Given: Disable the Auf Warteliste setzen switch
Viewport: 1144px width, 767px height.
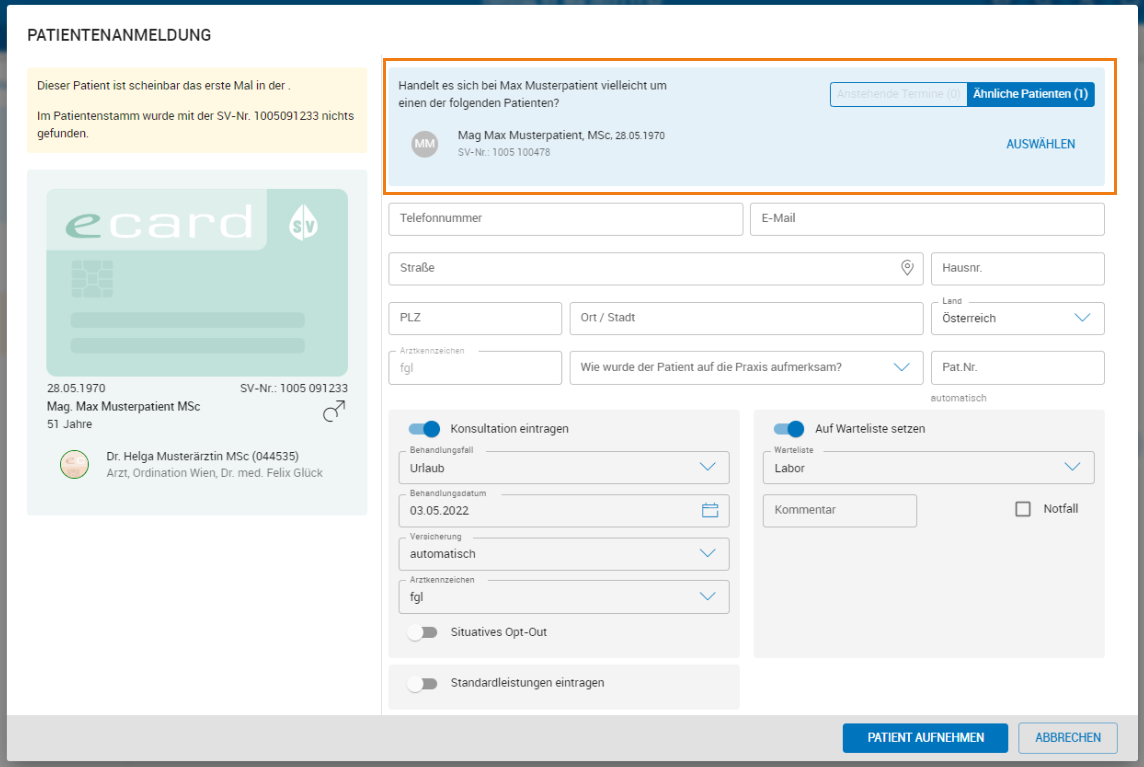Looking at the screenshot, I should pos(788,429).
